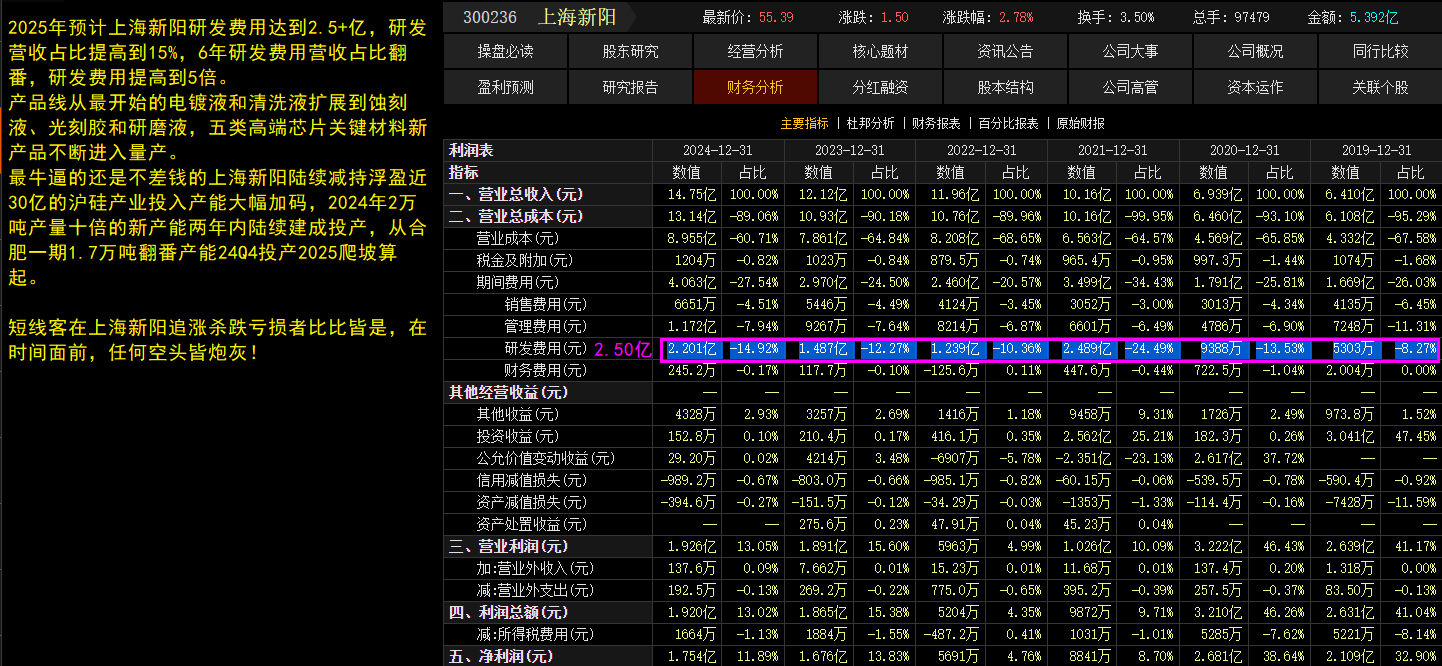Open 杜邦分析 sub-navigation link
This screenshot has width=1442, height=666.
[x=870, y=123]
